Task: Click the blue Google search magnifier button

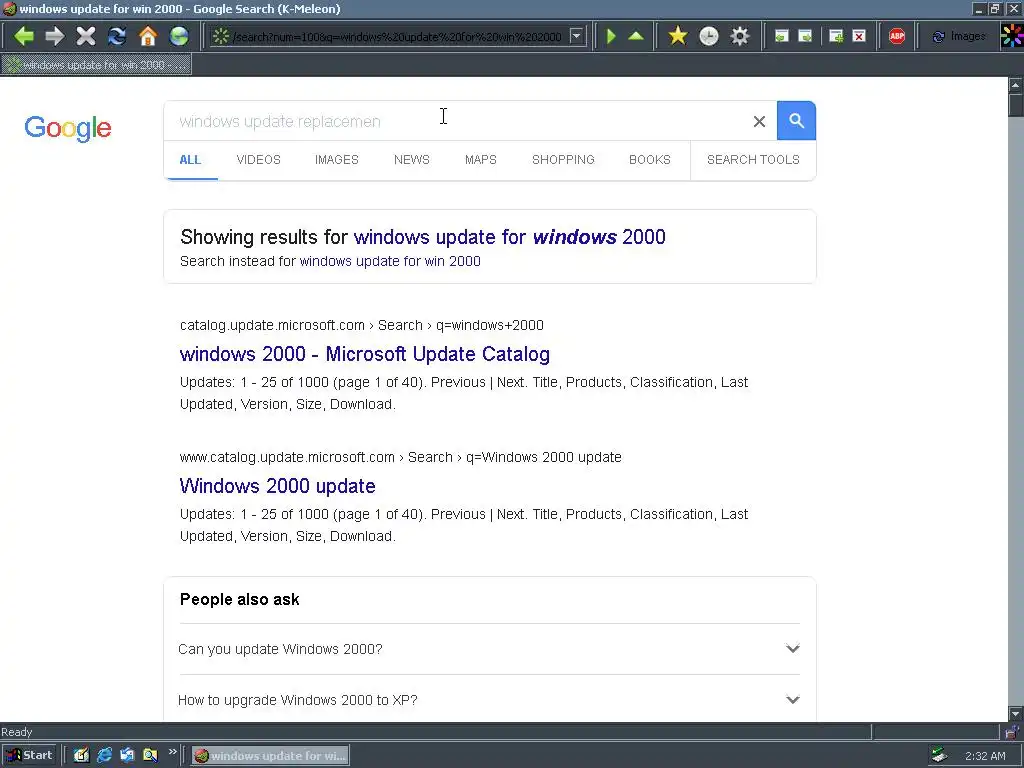Action: (796, 121)
